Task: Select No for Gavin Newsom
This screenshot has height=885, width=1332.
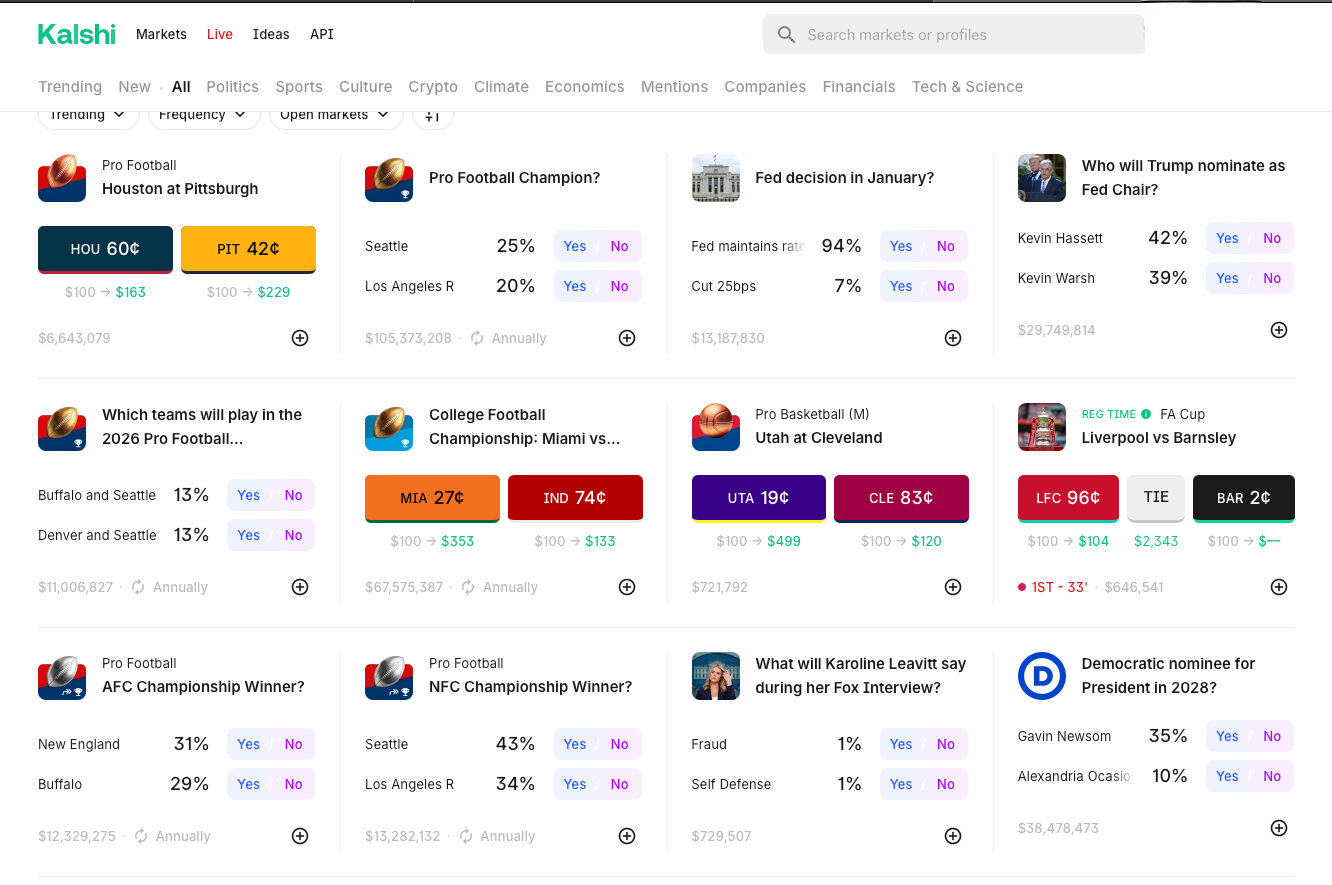Action: pos(1272,736)
